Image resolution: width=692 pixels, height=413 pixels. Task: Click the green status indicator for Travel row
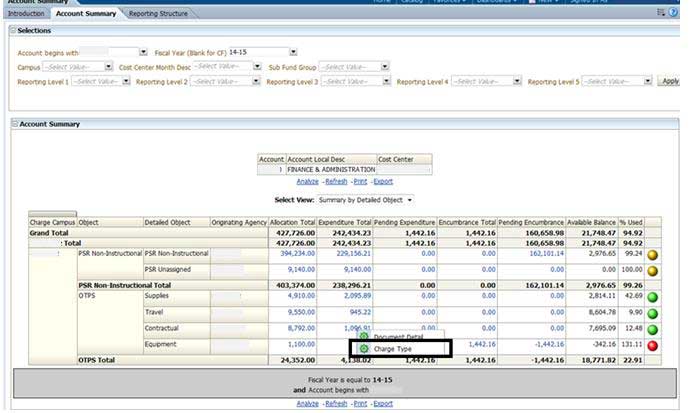click(653, 313)
